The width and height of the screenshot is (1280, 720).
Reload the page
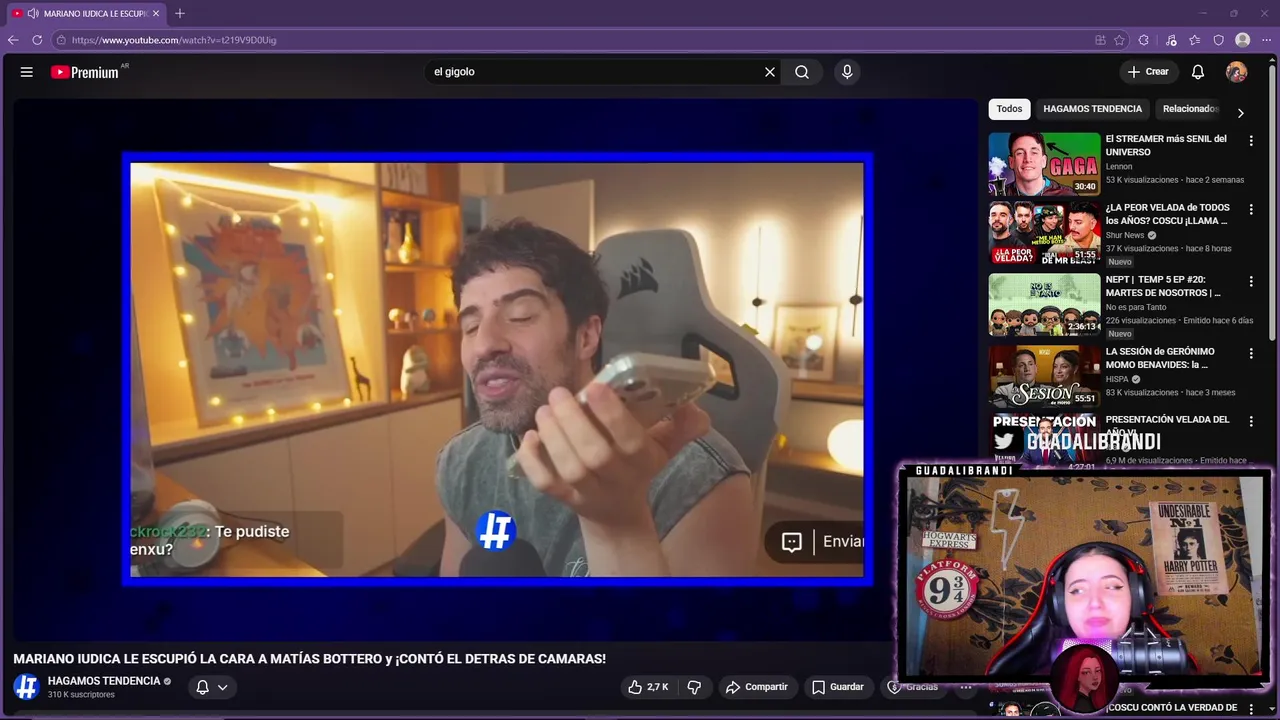click(37, 40)
